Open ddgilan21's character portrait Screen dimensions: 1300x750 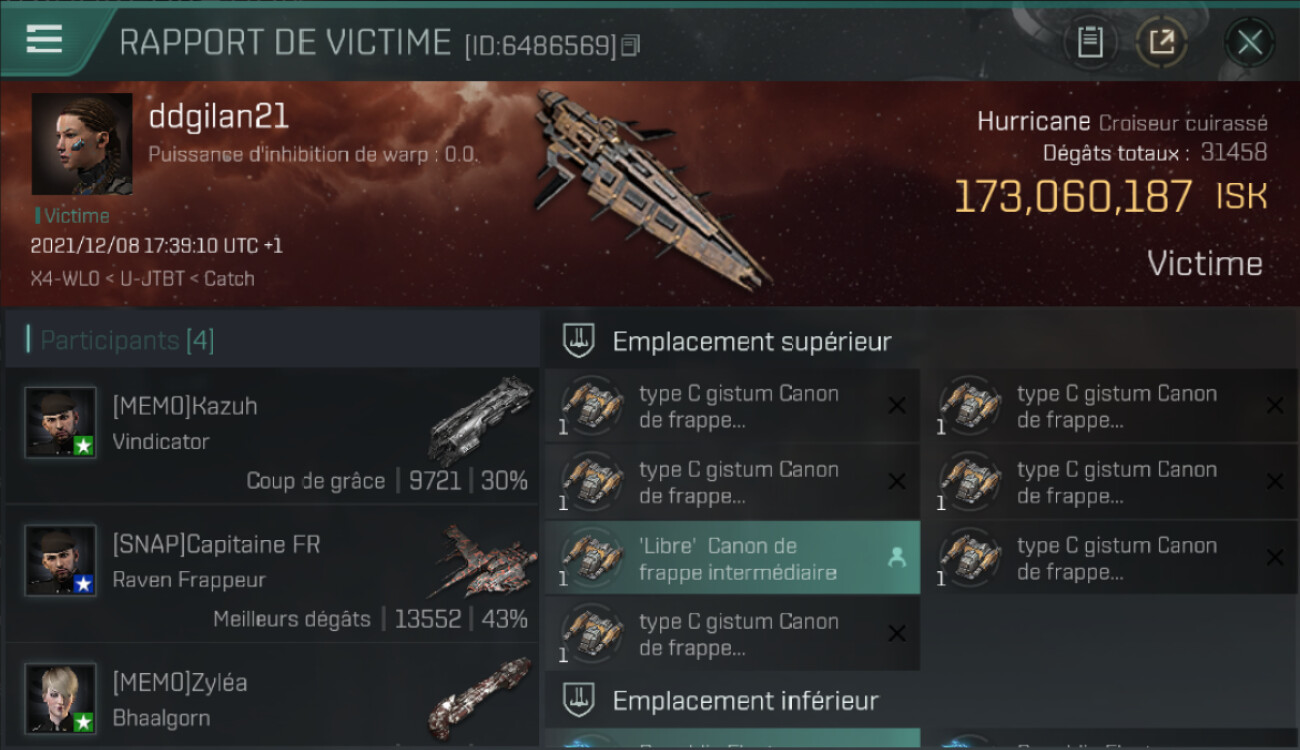[82, 144]
